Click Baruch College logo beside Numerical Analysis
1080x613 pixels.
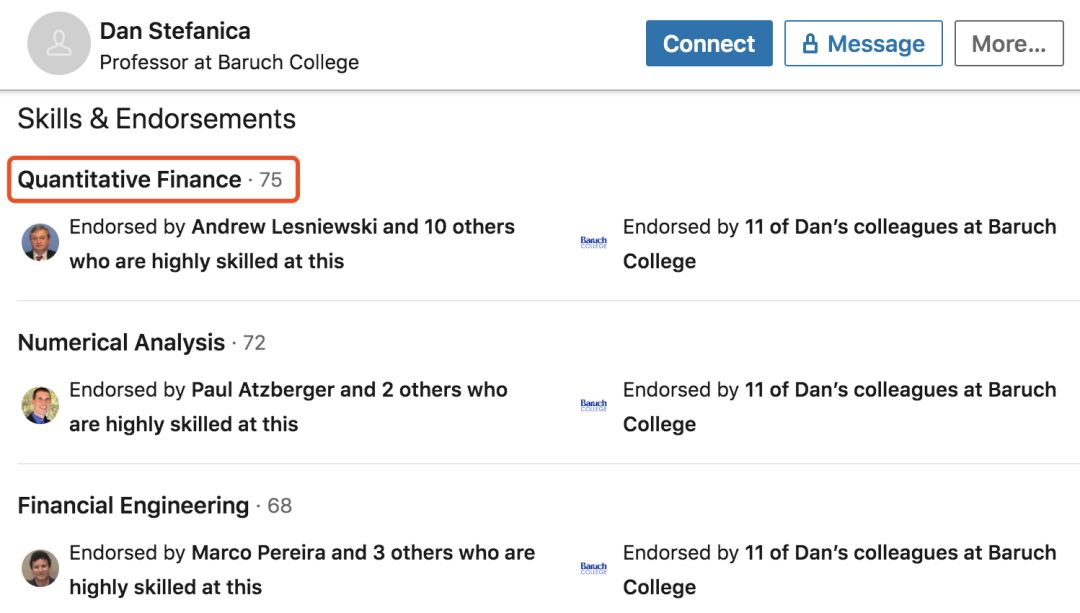pyautogui.click(x=594, y=406)
